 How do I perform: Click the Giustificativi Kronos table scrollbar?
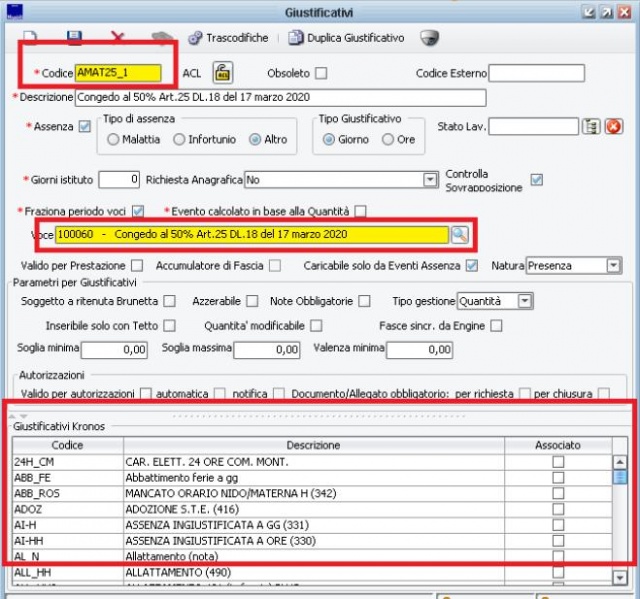pyautogui.click(x=620, y=520)
